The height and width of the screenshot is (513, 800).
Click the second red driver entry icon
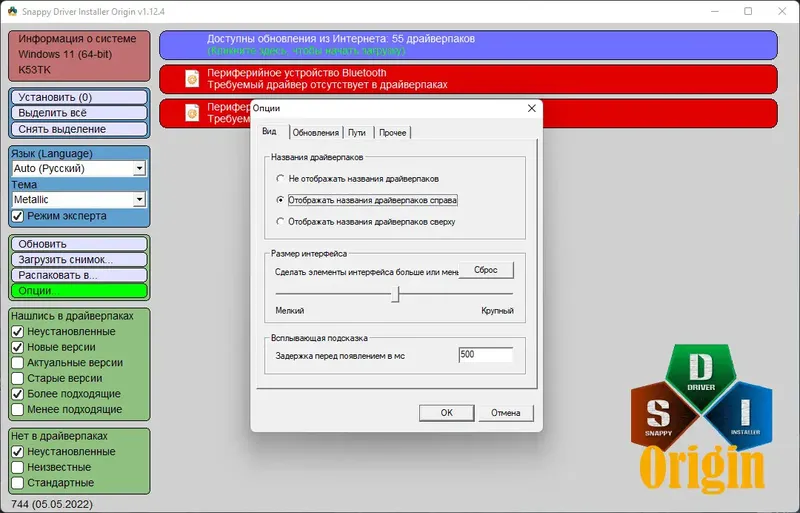click(x=192, y=113)
